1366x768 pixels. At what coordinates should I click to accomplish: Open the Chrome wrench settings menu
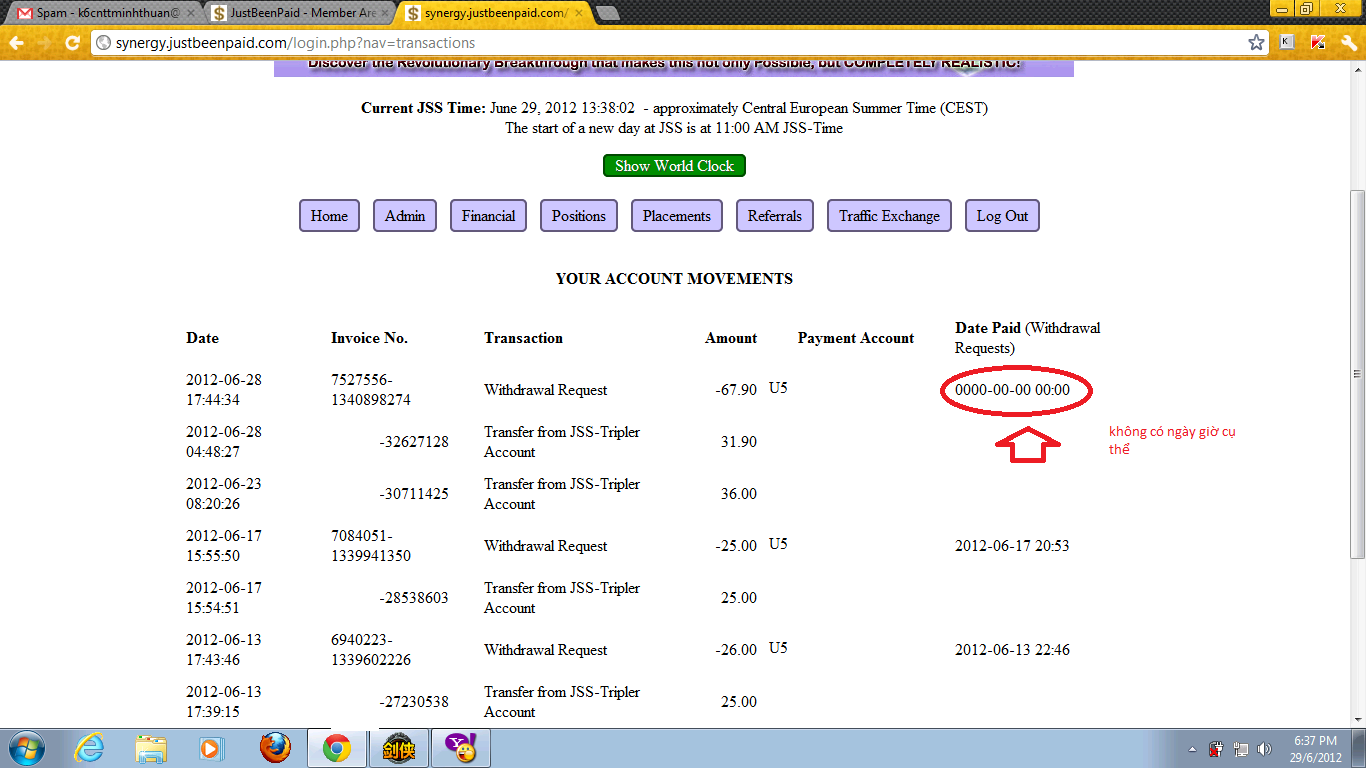[x=1349, y=43]
